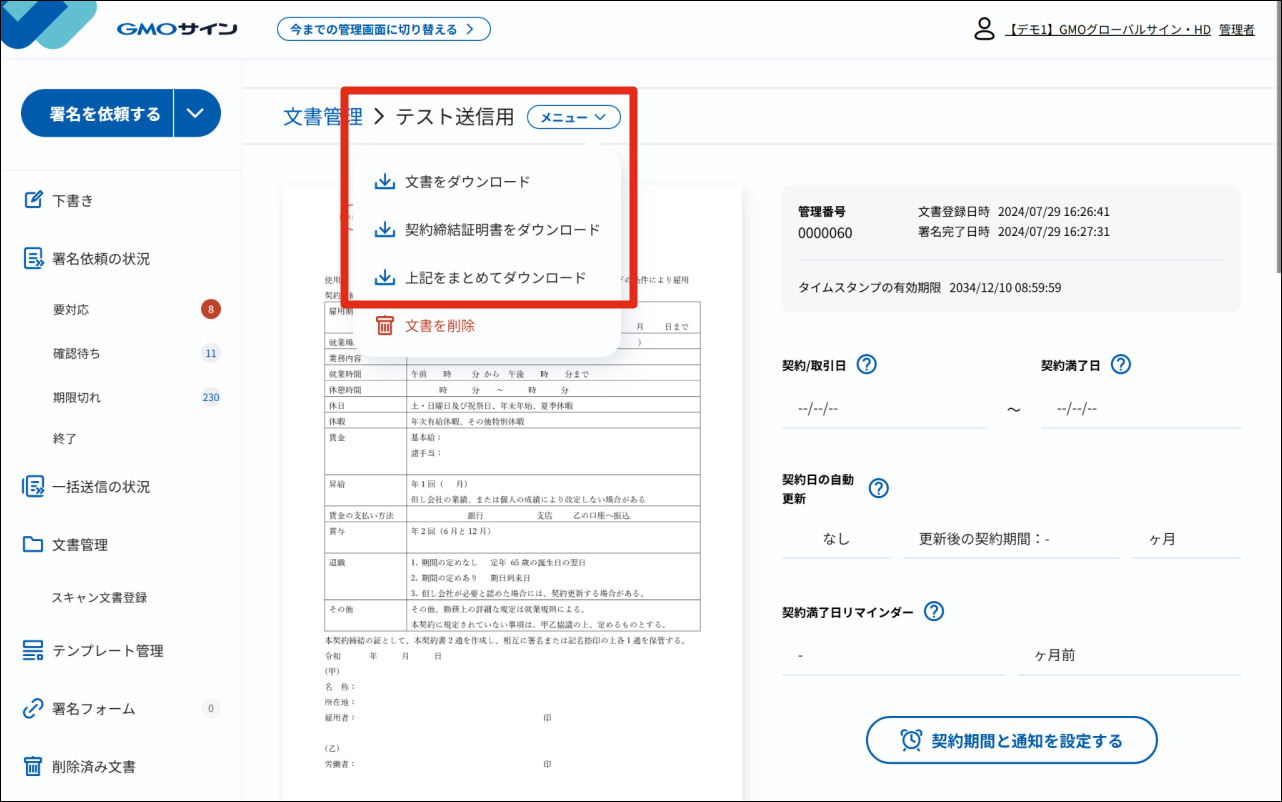Click the 削除済み文書 trash icon
Viewport: 1282px width, 802px height.
[33, 767]
